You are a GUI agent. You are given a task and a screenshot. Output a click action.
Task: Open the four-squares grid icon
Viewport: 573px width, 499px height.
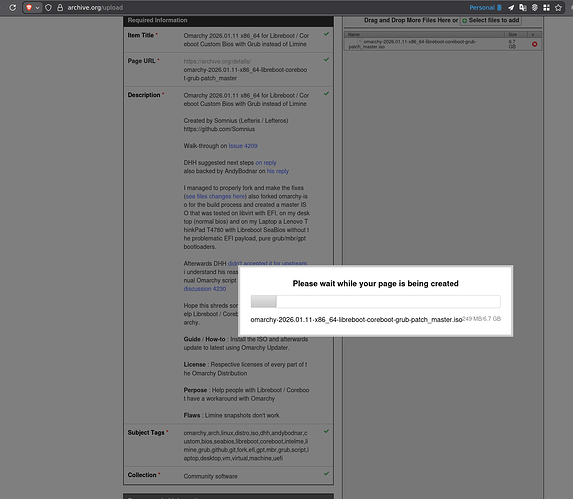[x=546, y=7]
